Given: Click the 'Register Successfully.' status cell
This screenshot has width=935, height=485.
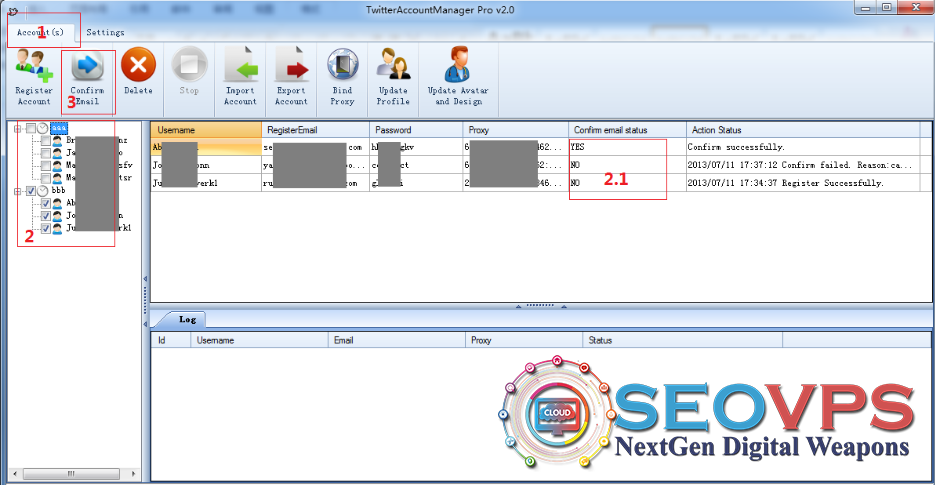Looking at the screenshot, I should [x=803, y=183].
